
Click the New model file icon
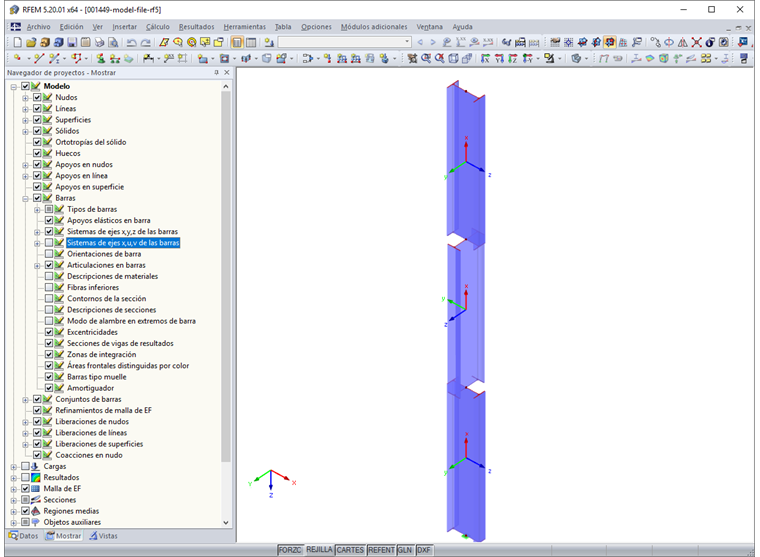pos(17,43)
